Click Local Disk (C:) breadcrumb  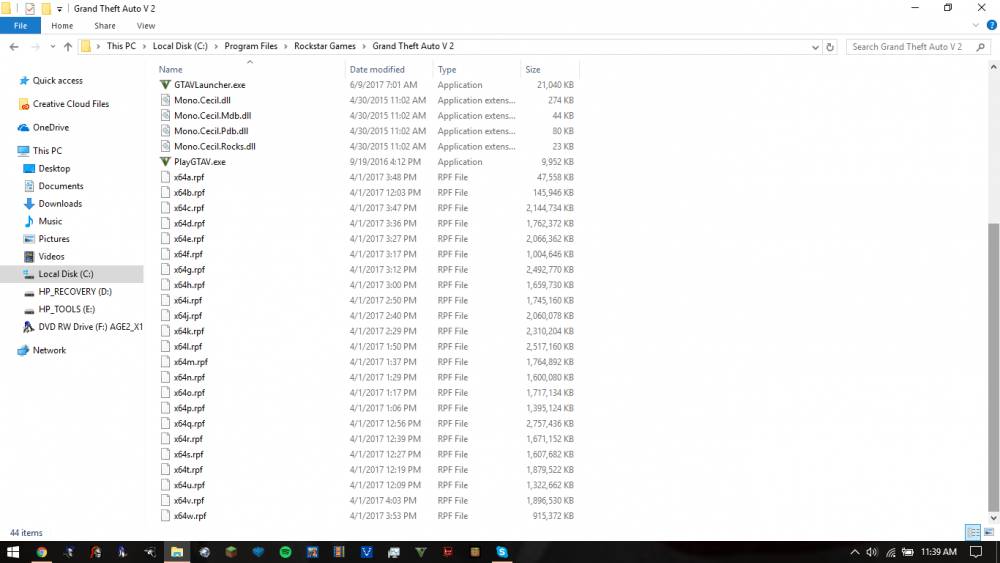180,46
